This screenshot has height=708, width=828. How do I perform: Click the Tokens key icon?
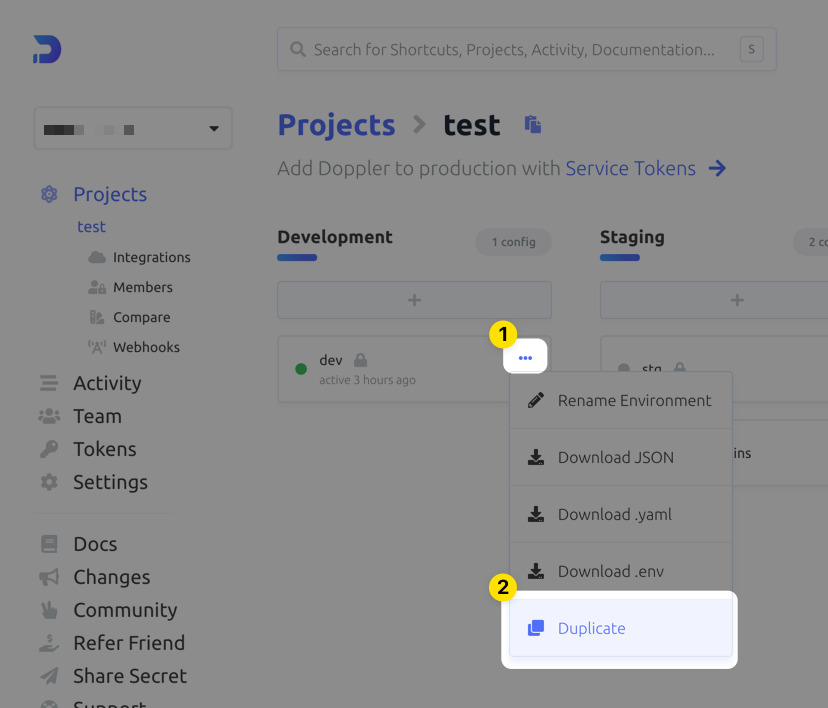[x=49, y=449]
